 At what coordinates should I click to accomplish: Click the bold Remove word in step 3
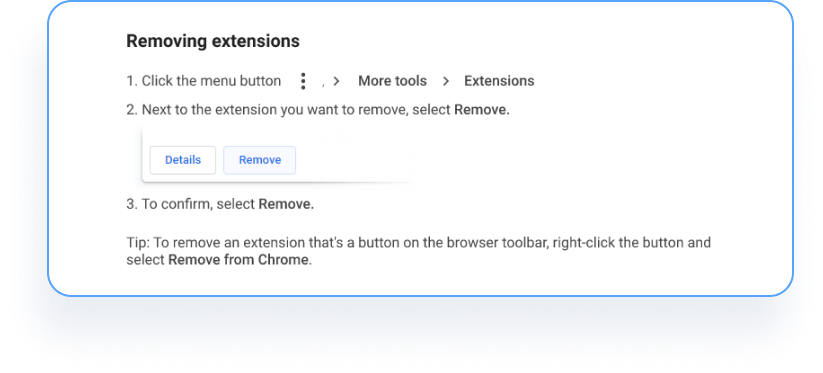click(286, 204)
